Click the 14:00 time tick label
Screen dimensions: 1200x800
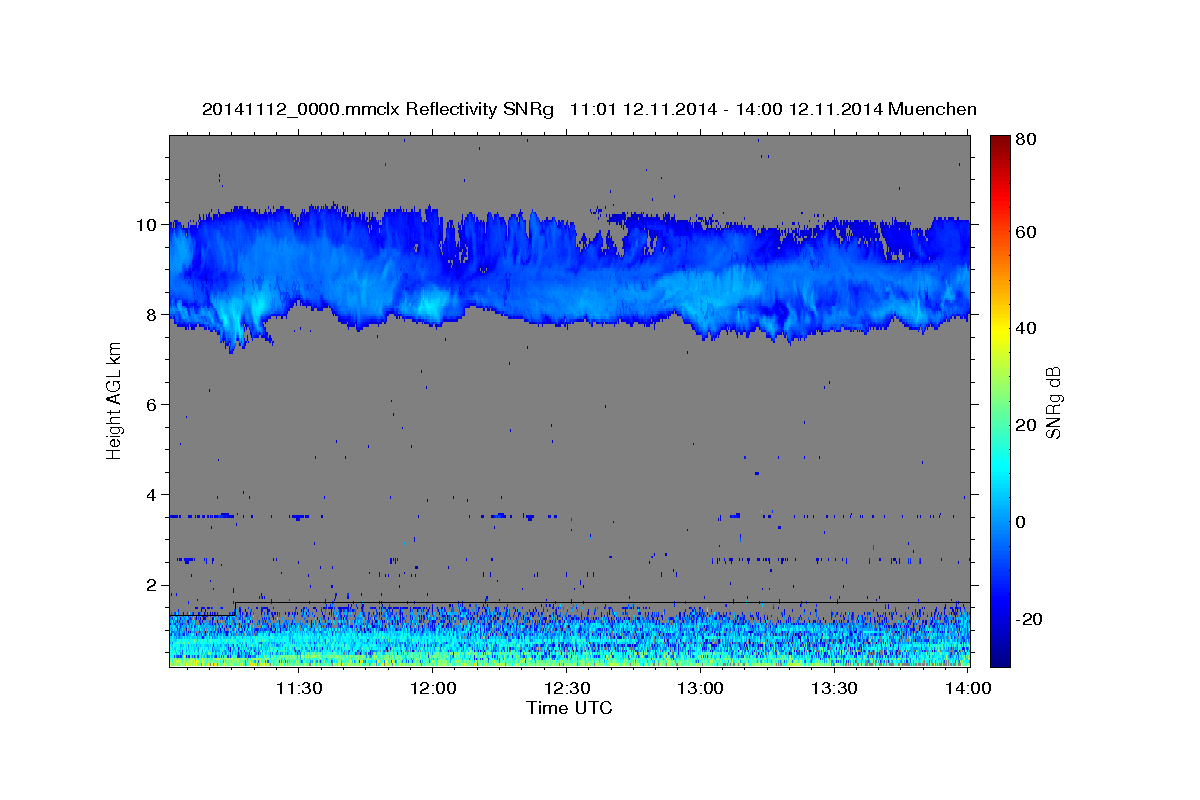click(968, 689)
